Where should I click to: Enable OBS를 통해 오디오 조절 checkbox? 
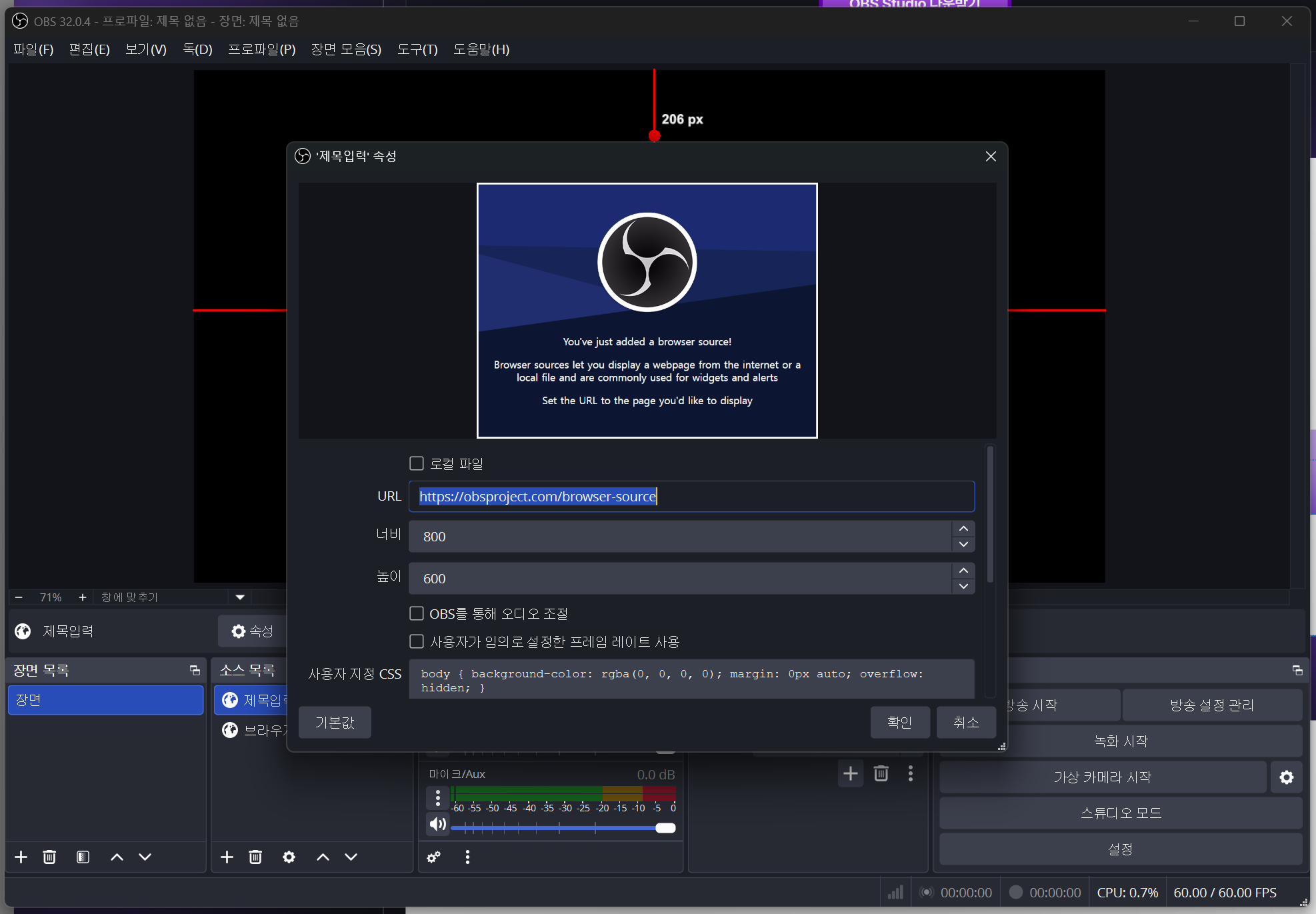(417, 613)
